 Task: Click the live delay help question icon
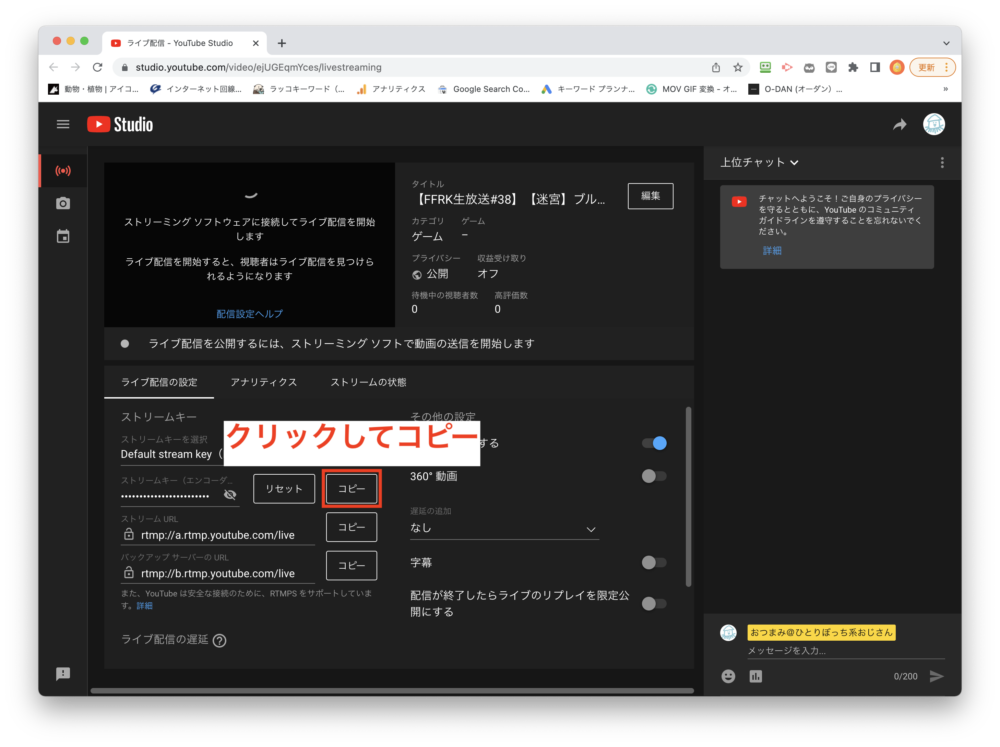point(219,640)
